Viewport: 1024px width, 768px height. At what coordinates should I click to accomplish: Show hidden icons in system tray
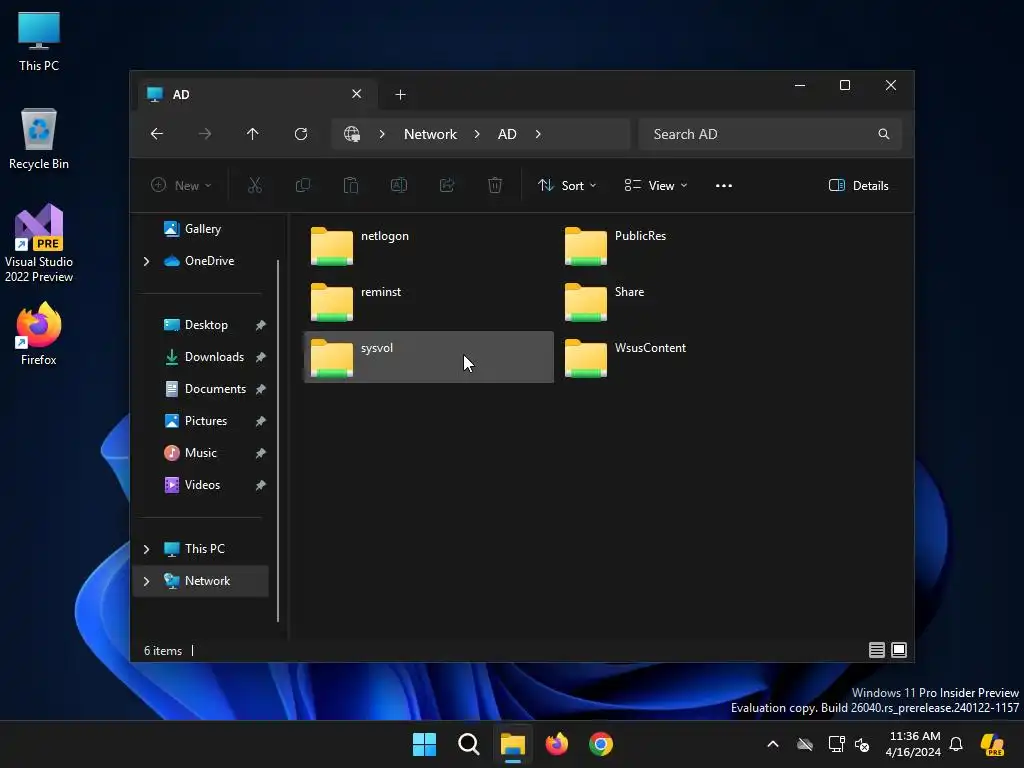pos(773,744)
